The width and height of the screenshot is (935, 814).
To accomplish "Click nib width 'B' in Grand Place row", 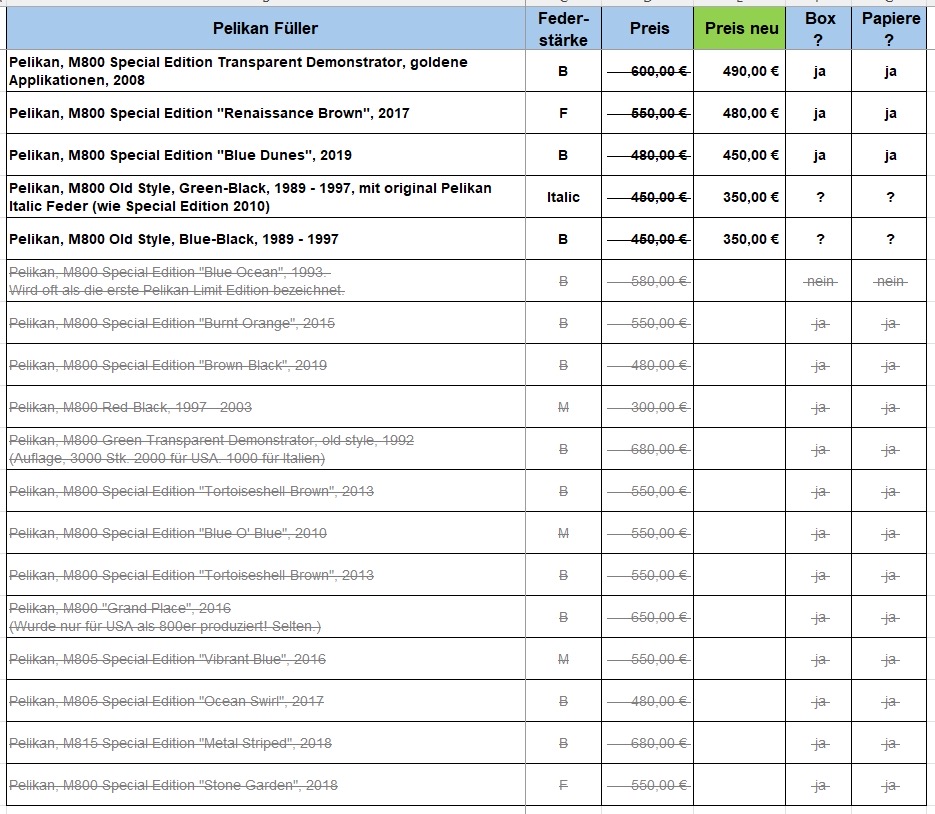I will pos(563,617).
